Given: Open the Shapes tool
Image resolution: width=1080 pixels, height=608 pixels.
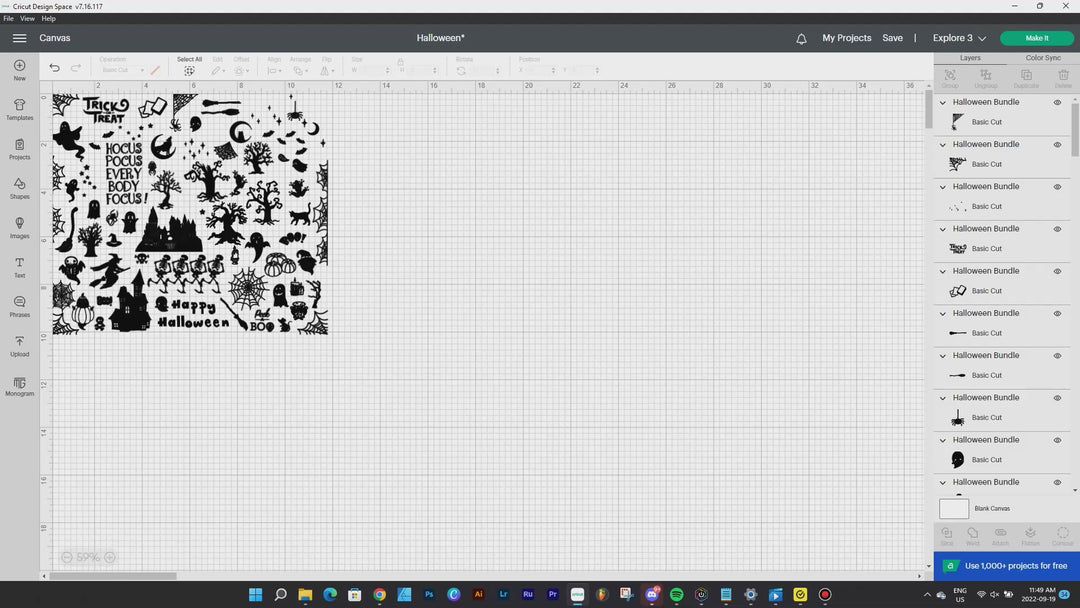Looking at the screenshot, I should coord(19,188).
